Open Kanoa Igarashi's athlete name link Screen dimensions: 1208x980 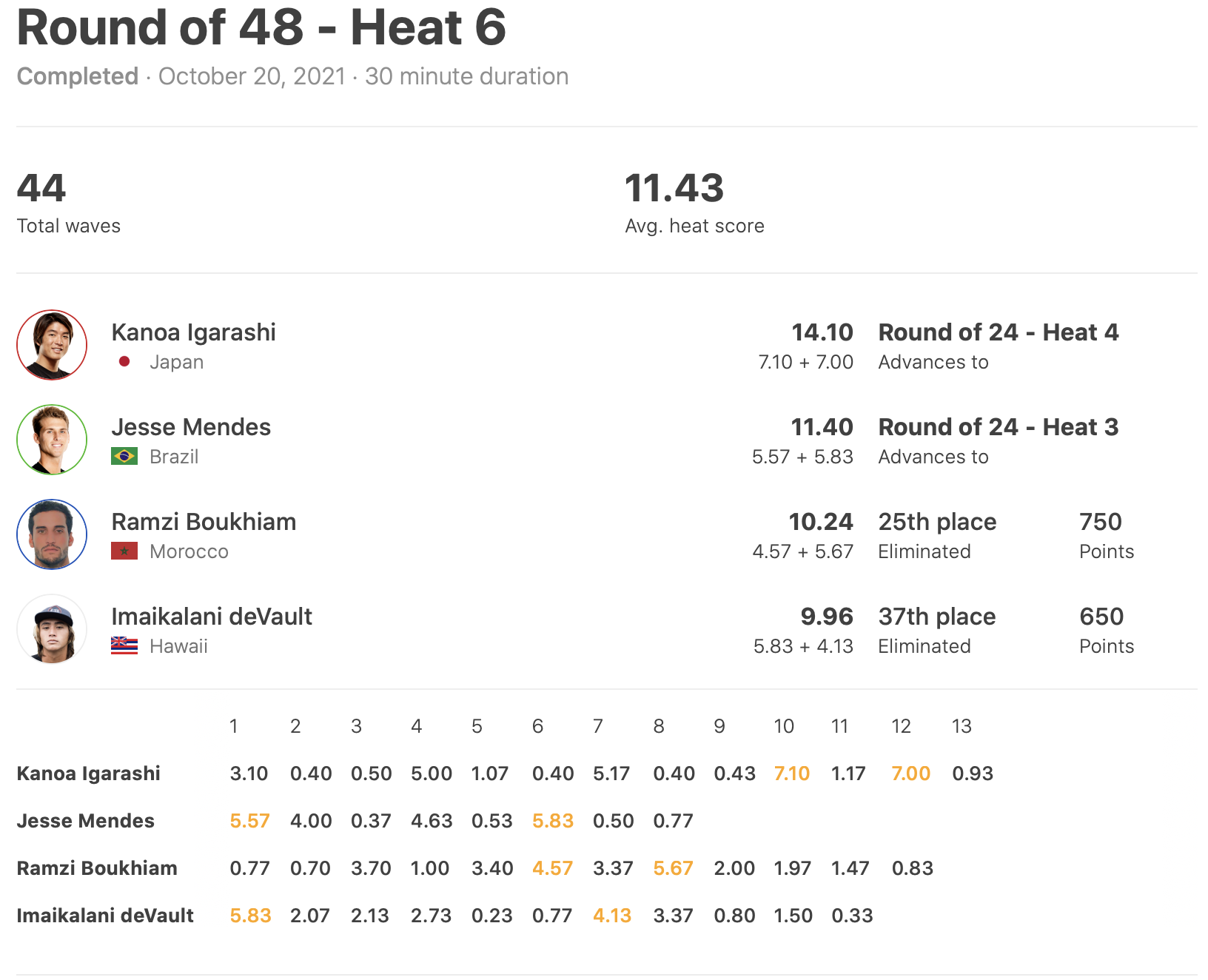click(x=193, y=332)
